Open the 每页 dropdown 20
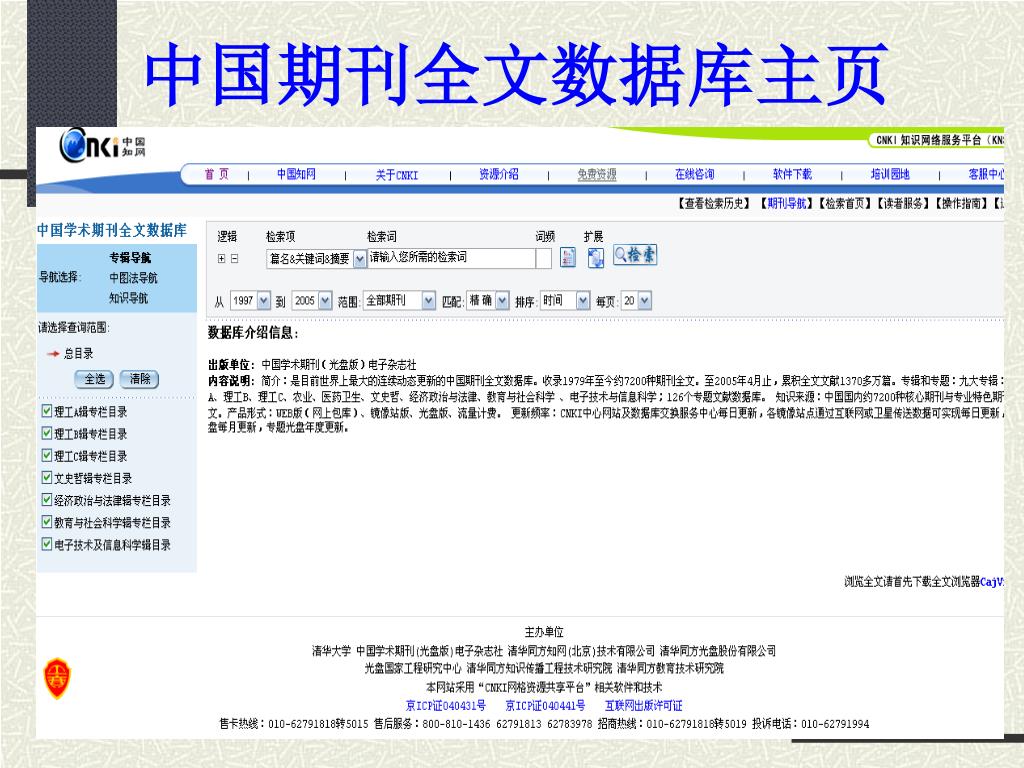1024x768 pixels. click(x=636, y=300)
